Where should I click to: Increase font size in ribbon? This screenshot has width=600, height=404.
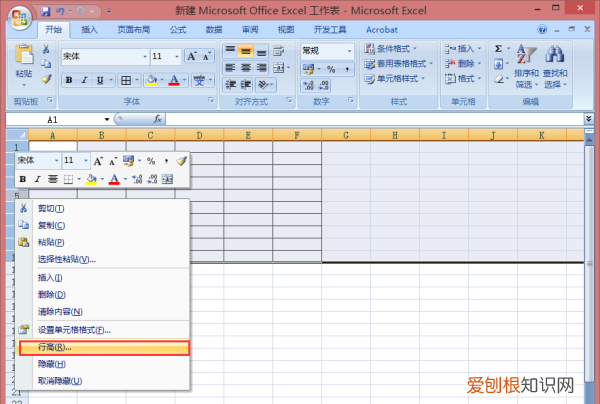click(192, 56)
